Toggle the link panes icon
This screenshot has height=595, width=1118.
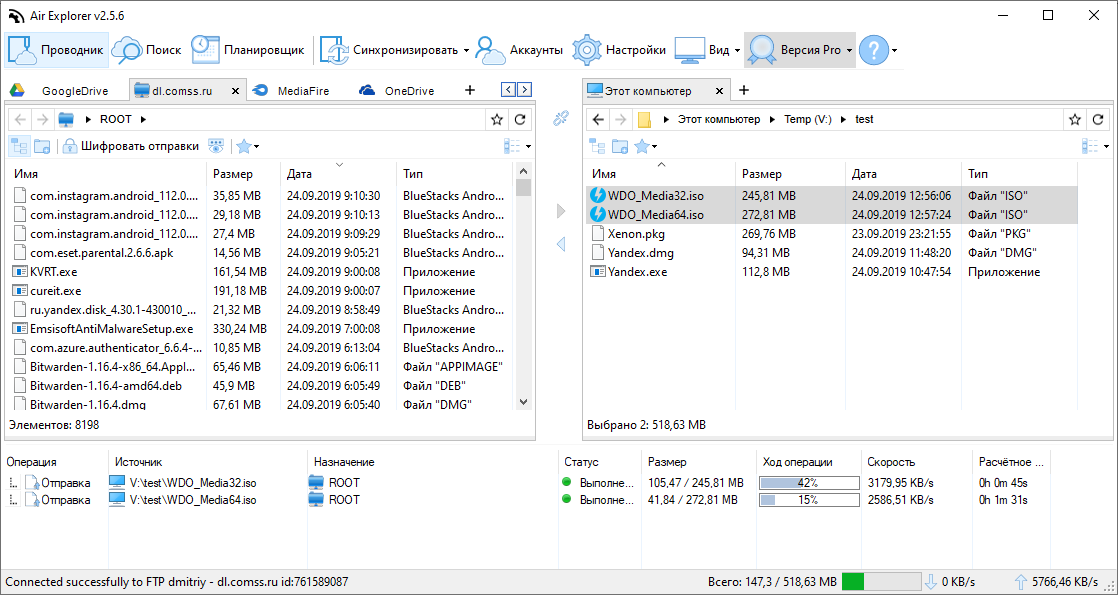point(560,118)
